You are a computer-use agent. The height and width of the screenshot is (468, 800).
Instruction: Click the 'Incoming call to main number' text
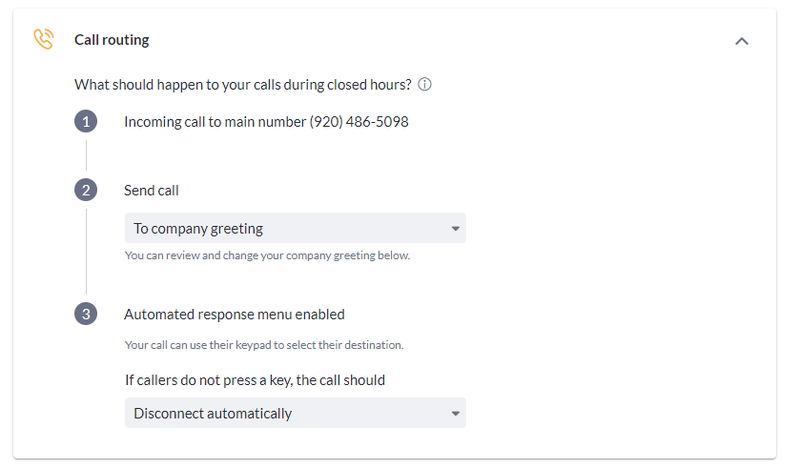[x=215, y=122]
